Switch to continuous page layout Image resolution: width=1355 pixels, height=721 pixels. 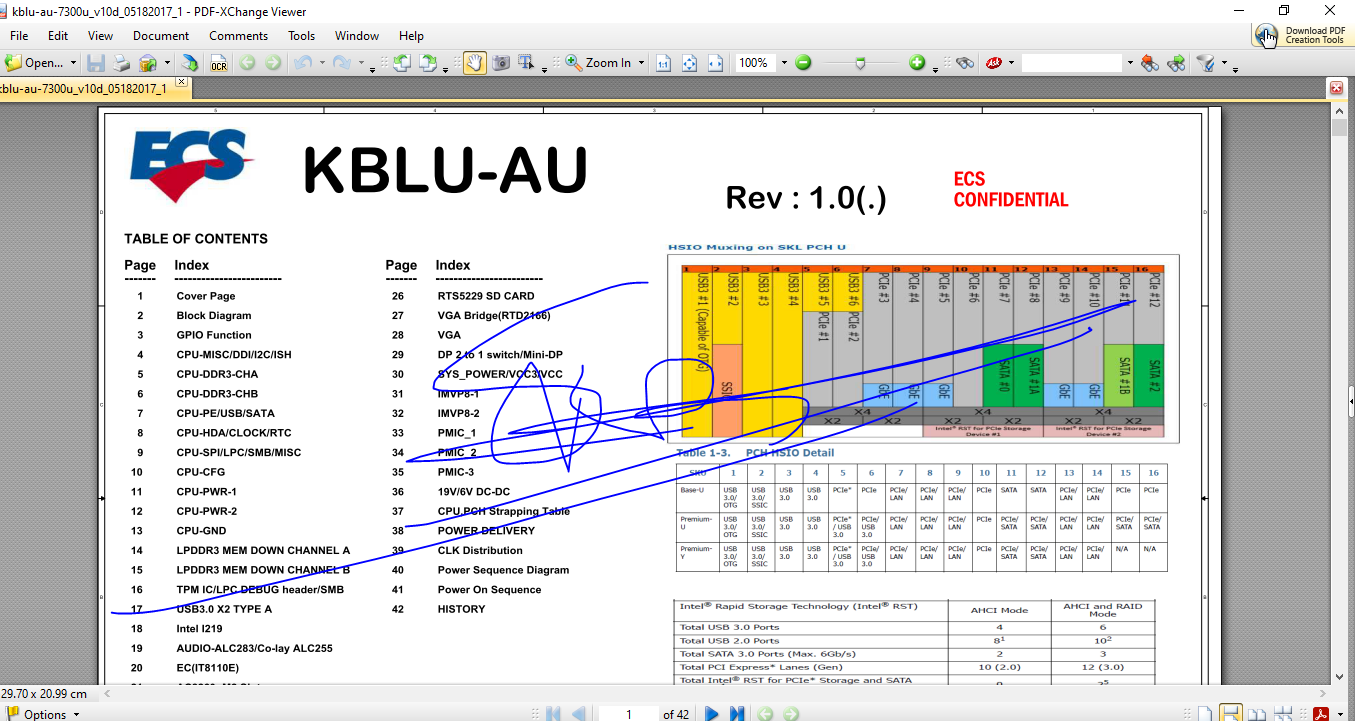tap(1232, 713)
